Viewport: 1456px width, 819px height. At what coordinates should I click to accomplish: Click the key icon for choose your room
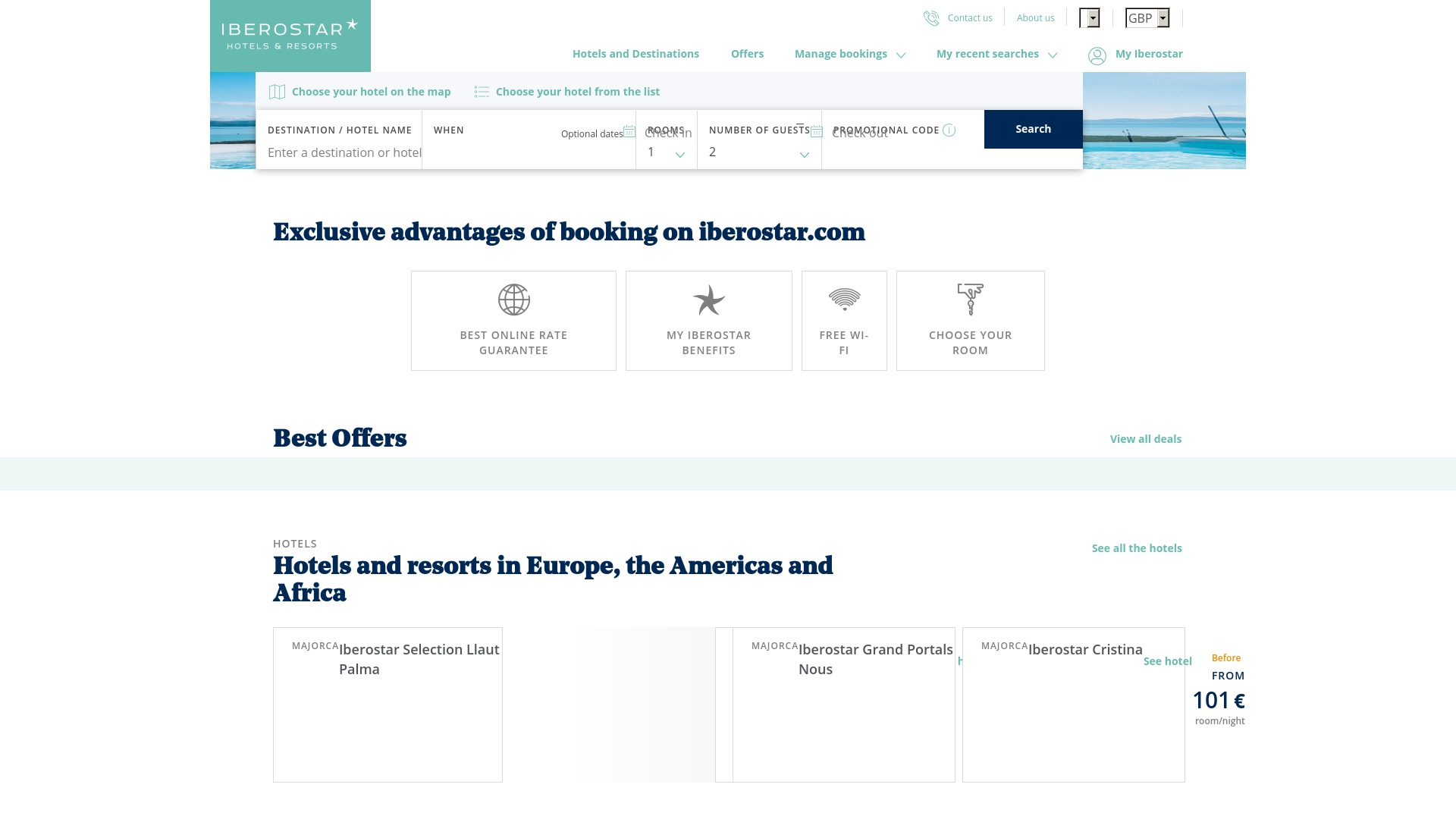pyautogui.click(x=971, y=300)
